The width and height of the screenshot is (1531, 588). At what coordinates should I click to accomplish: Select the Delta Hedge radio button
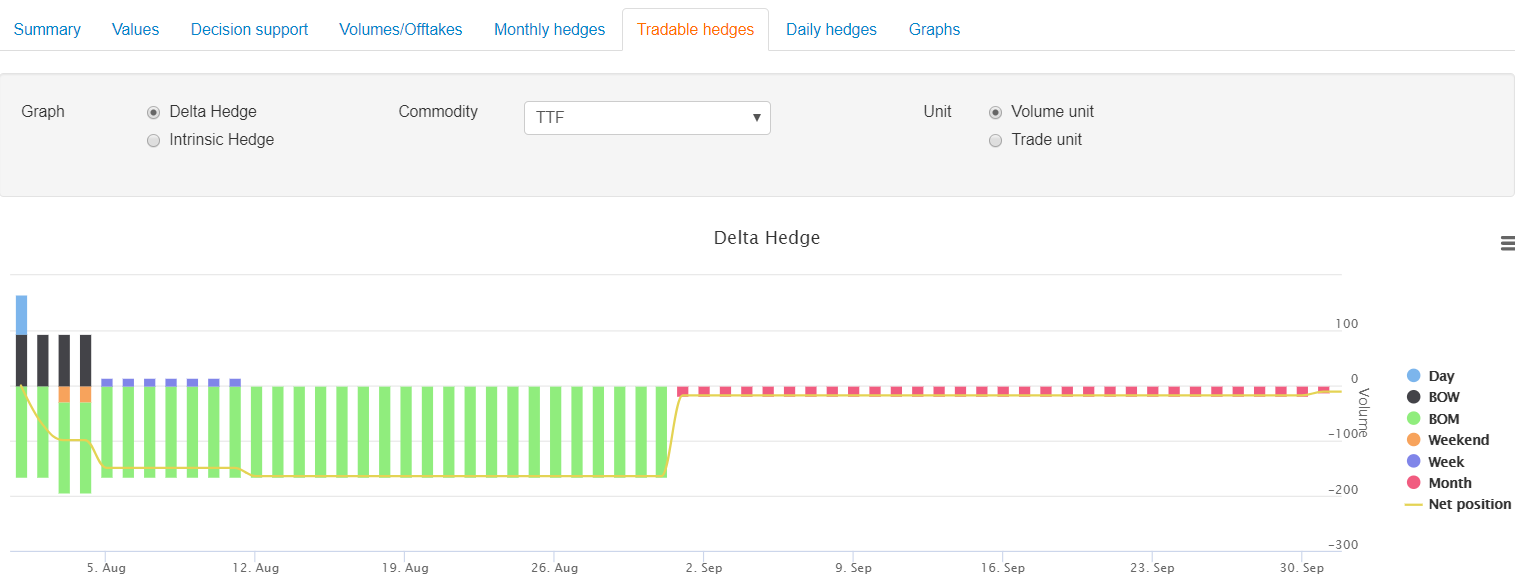154,112
